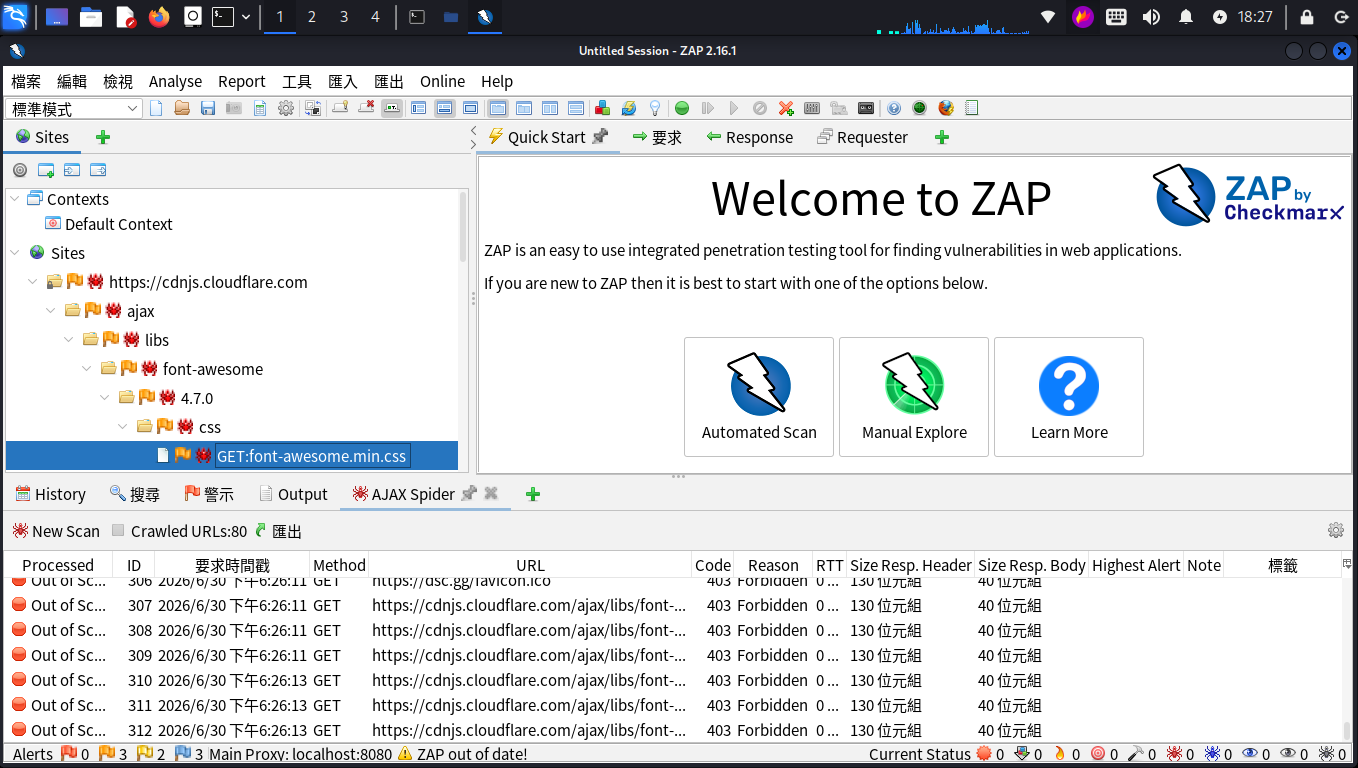Toggle request shown above response view

coord(575,108)
